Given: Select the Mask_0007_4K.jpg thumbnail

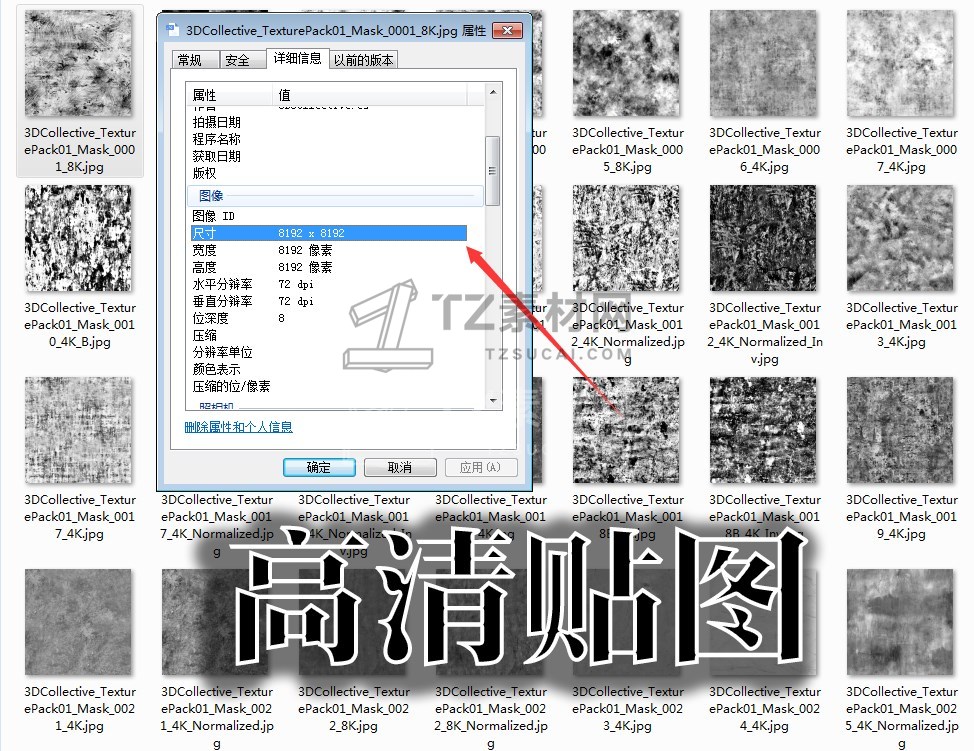Looking at the screenshot, I should (900, 63).
